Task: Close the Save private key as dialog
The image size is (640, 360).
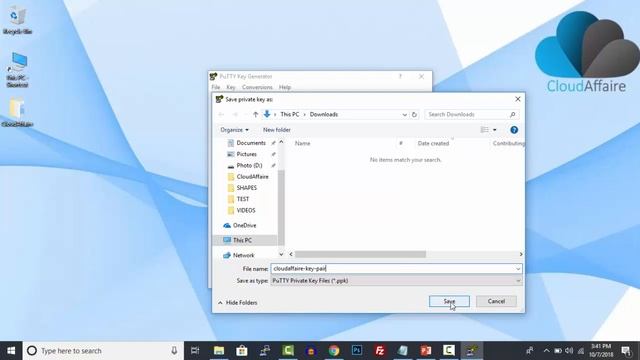Action: (518, 99)
